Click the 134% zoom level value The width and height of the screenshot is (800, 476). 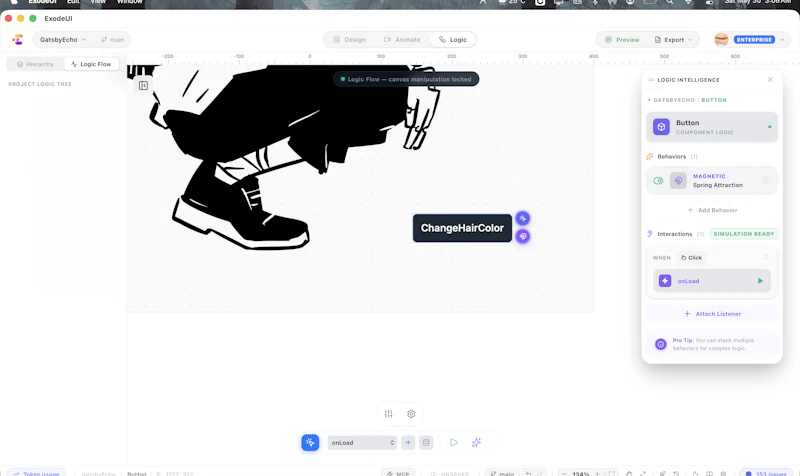pos(581,473)
